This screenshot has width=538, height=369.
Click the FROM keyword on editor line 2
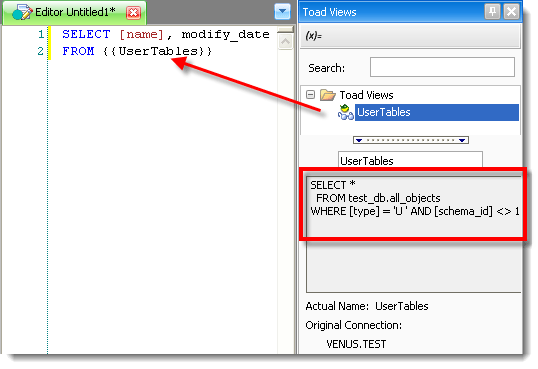click(x=78, y=51)
